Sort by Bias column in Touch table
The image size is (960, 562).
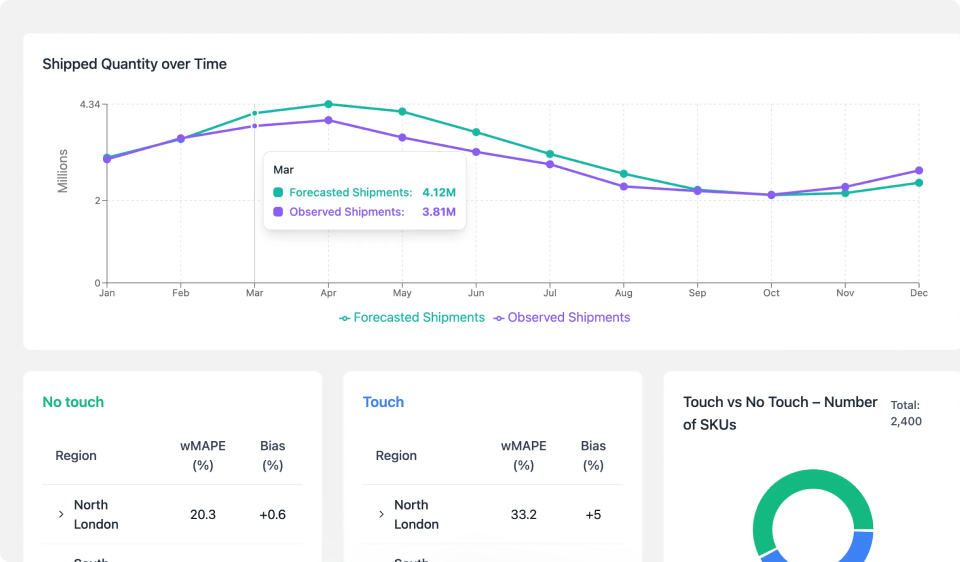point(593,455)
